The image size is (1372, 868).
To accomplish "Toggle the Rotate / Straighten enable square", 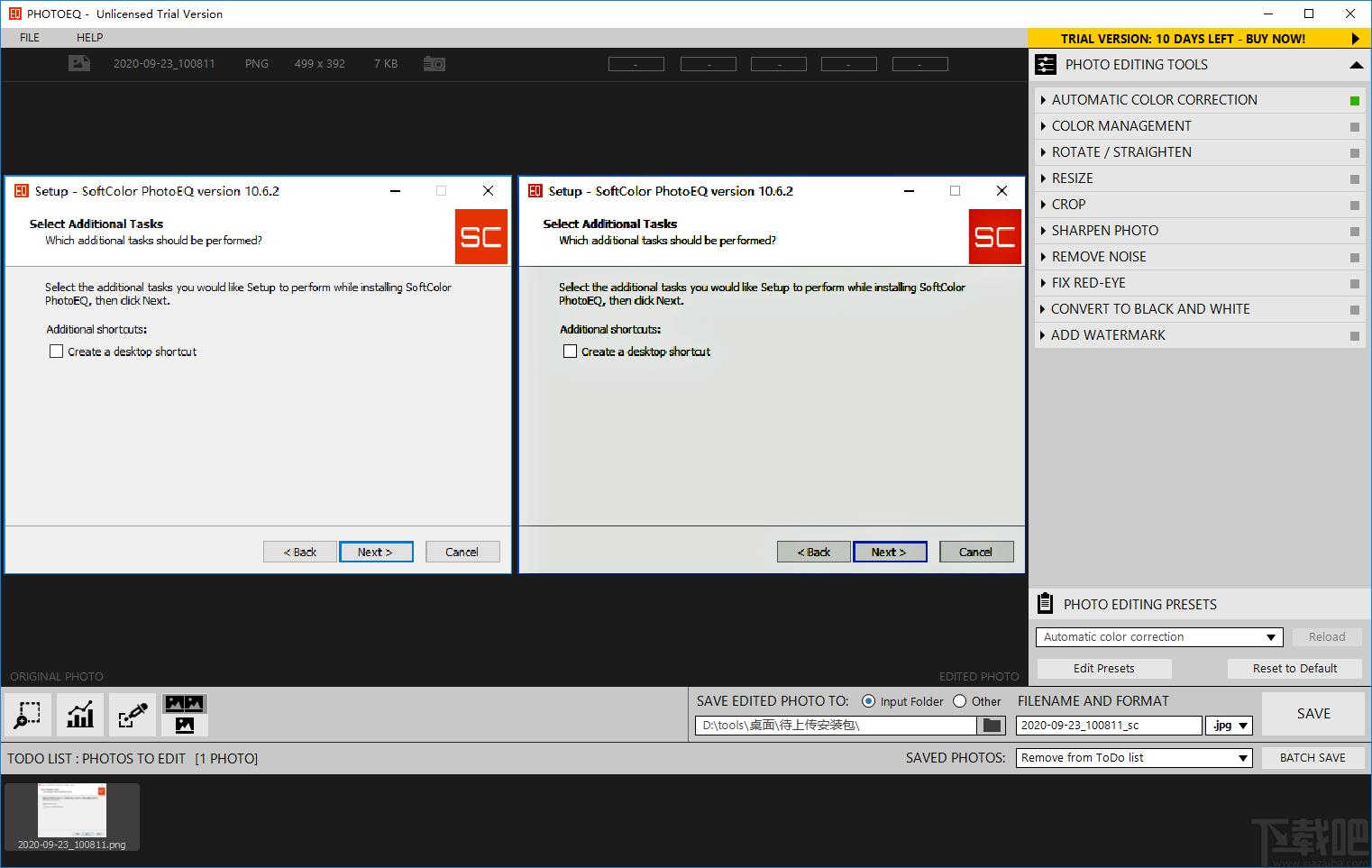I will point(1355,153).
